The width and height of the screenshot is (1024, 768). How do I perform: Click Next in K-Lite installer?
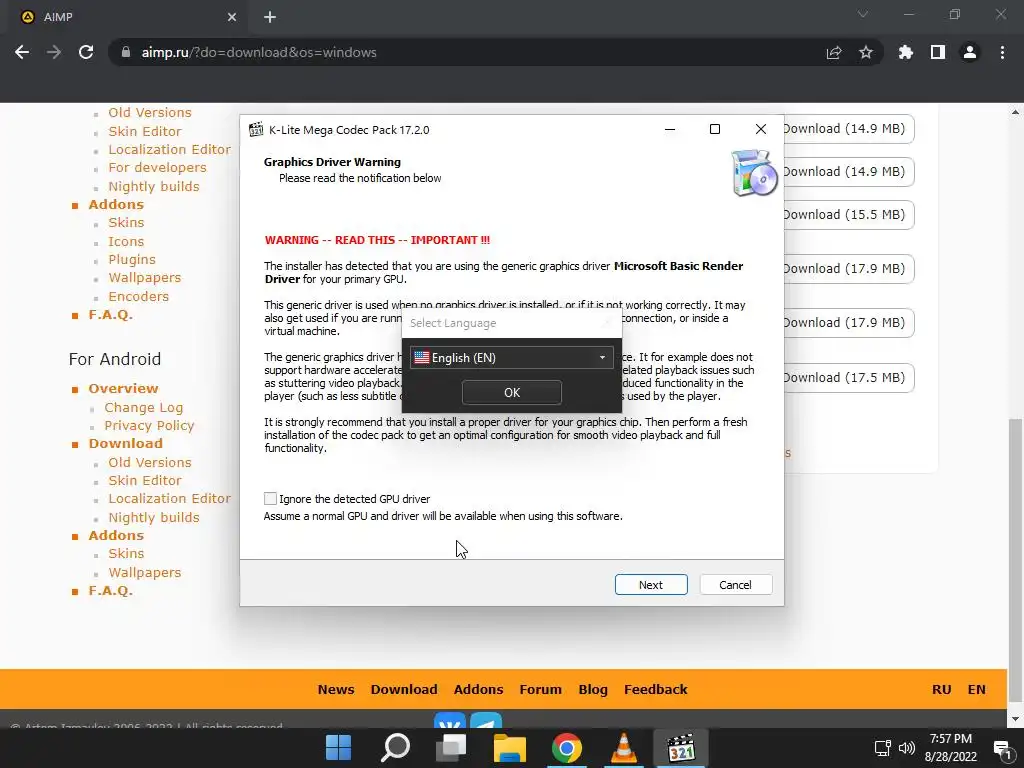[x=650, y=584]
